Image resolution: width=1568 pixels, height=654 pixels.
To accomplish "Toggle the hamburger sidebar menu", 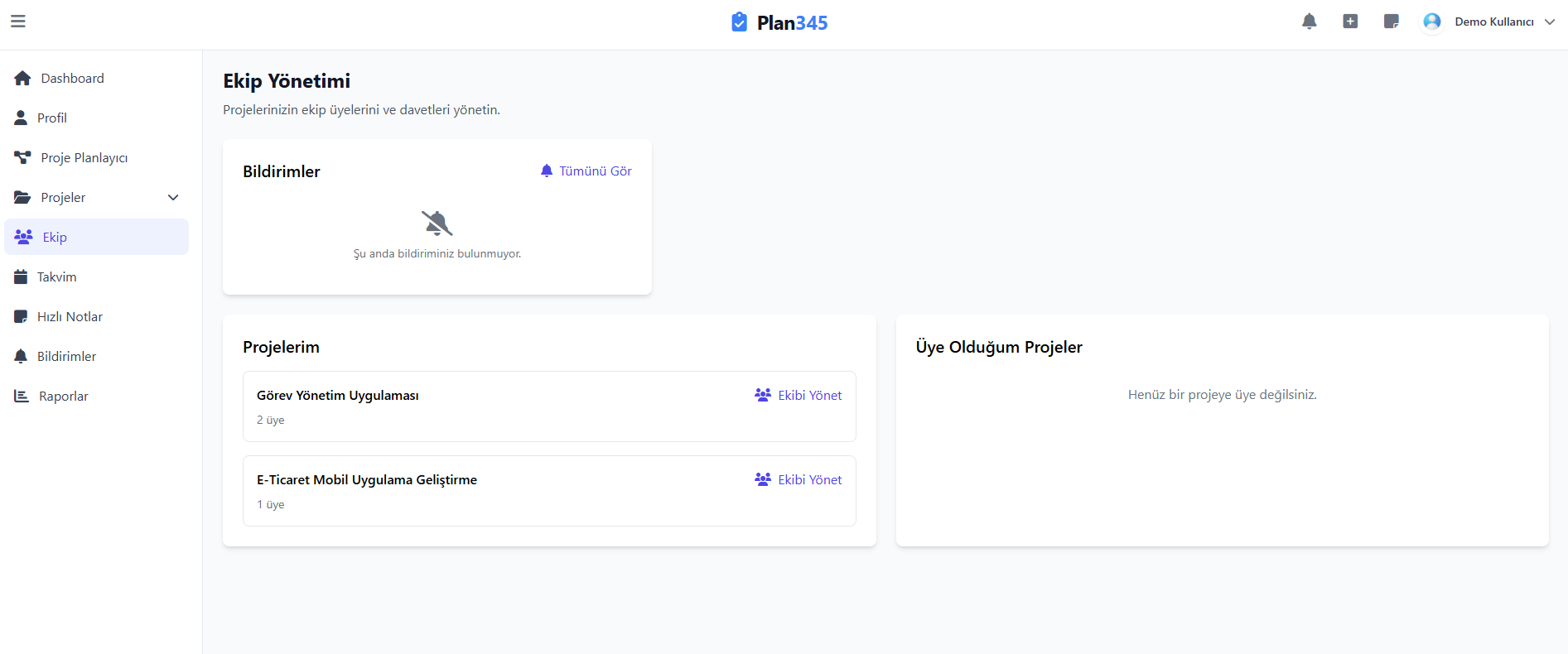I will point(18,22).
